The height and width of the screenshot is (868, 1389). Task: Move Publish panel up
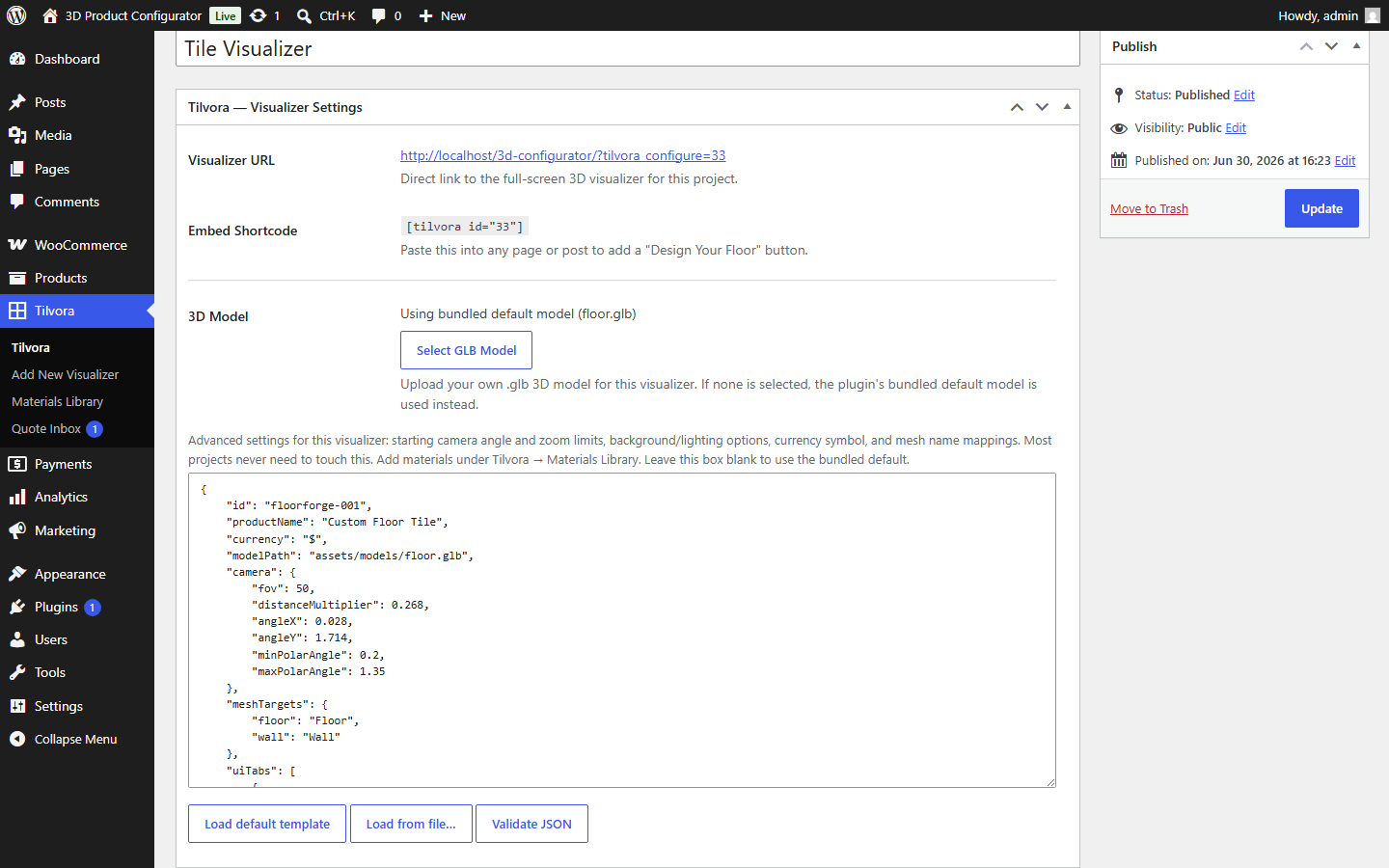(1306, 46)
